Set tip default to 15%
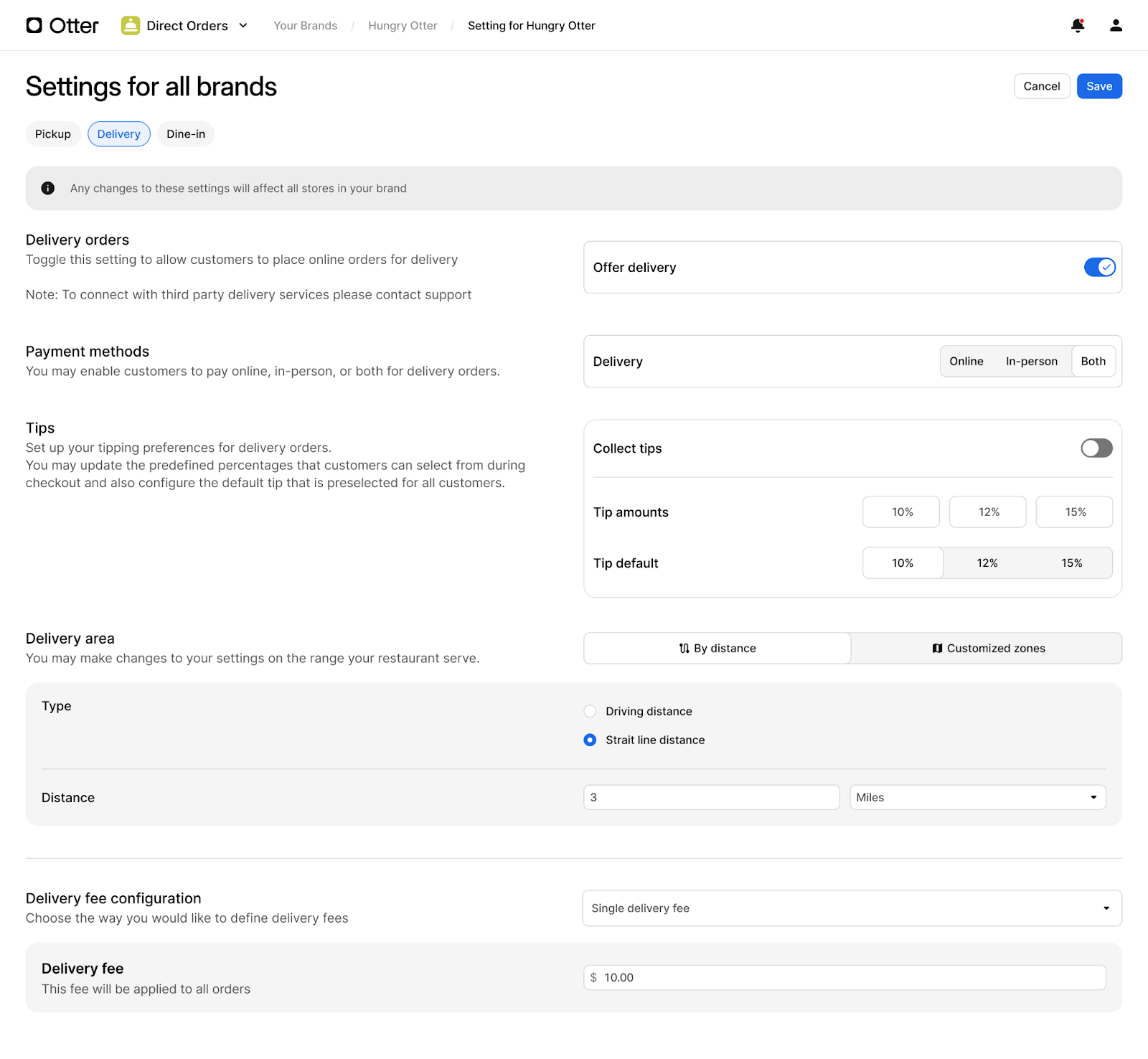 pos(1071,563)
